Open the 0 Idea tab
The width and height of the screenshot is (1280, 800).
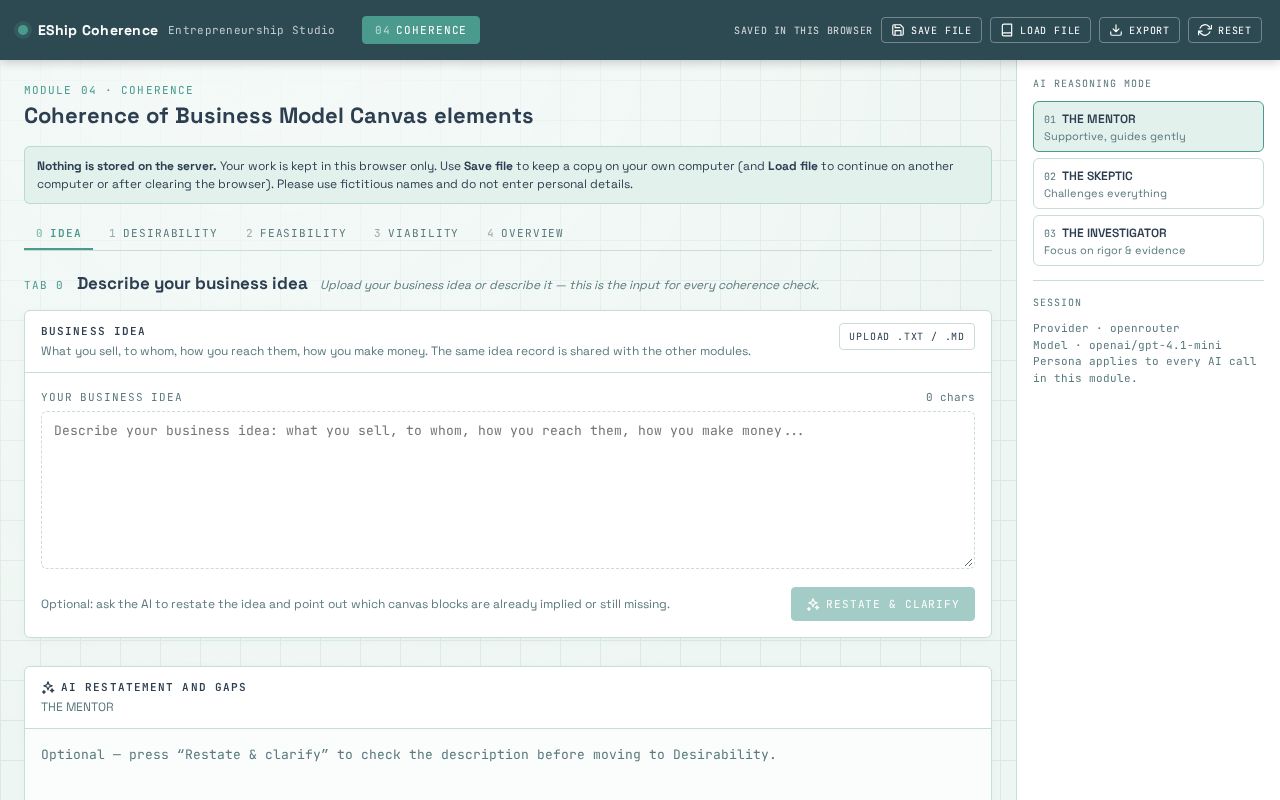[59, 233]
